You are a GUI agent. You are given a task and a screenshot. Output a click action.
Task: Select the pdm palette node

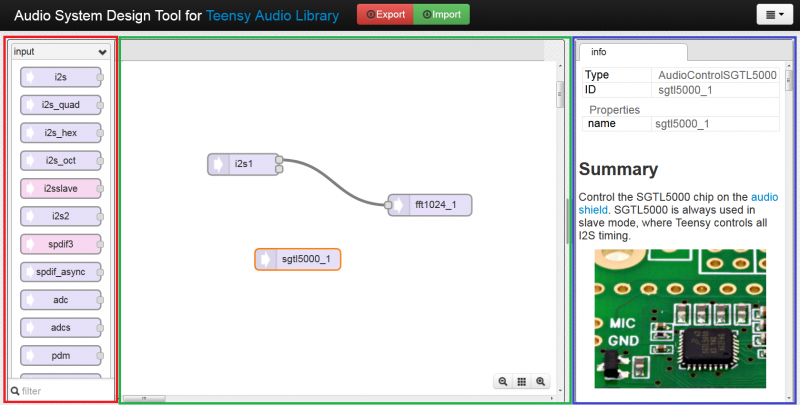tap(61, 355)
